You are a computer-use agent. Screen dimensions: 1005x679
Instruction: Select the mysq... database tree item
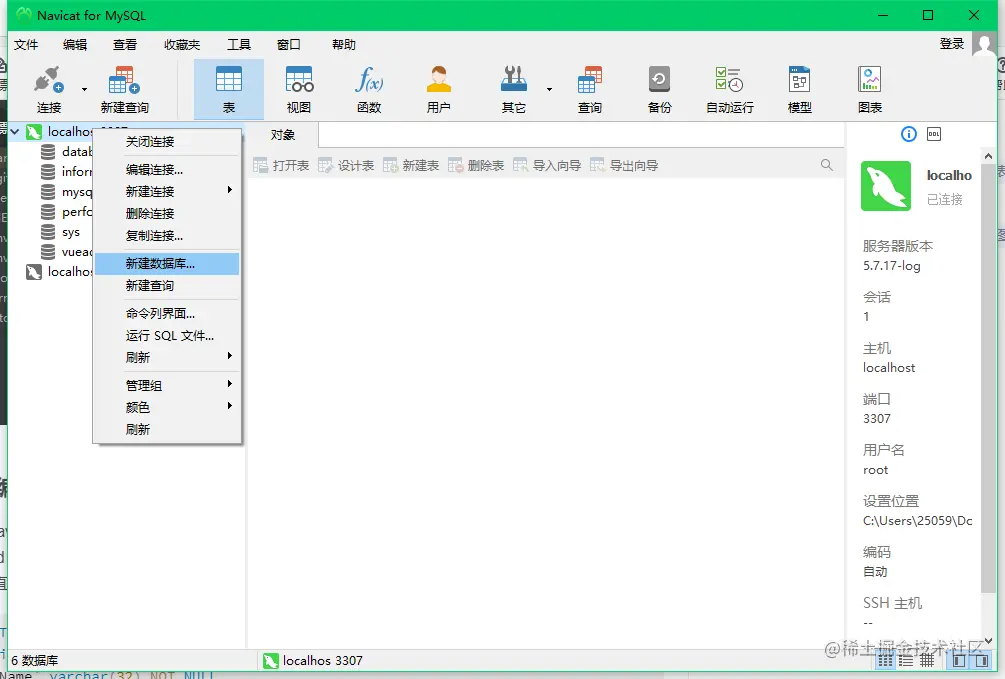(x=66, y=192)
